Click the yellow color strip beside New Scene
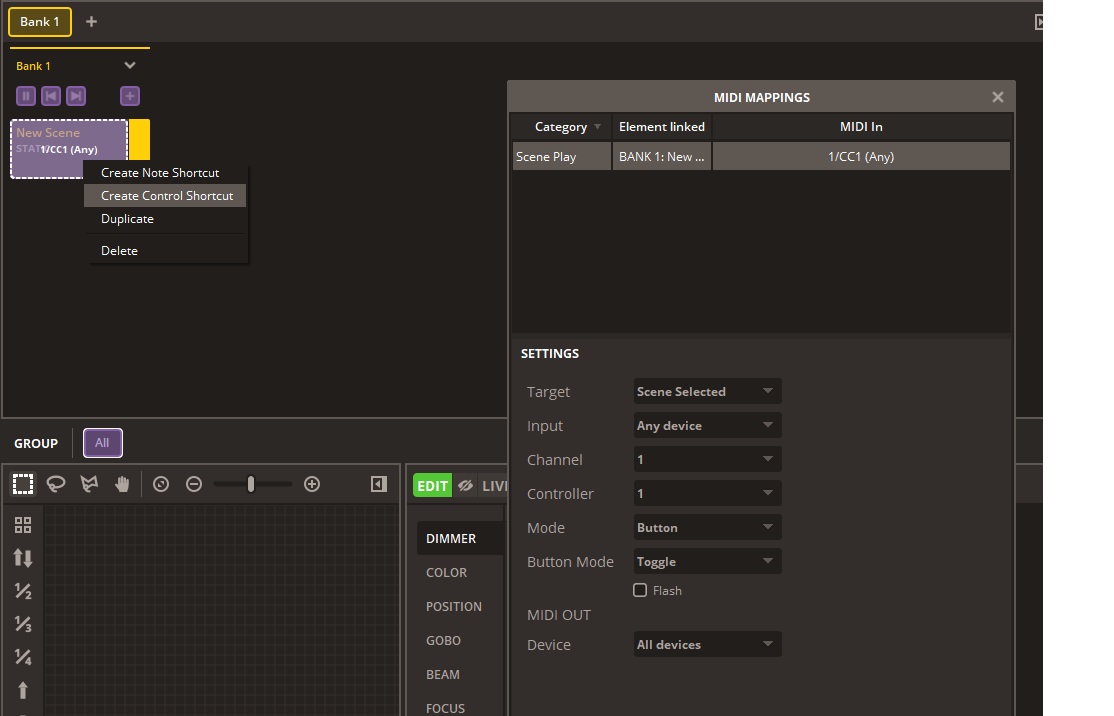This screenshot has width=1114, height=716. [139, 139]
